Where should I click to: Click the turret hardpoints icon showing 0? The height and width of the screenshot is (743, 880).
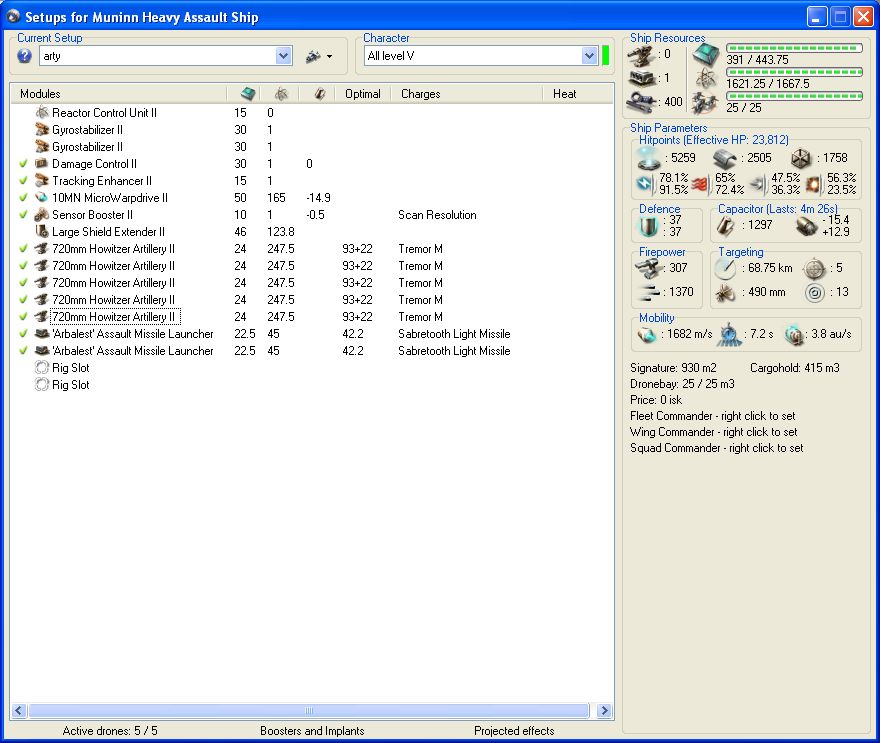pos(641,54)
